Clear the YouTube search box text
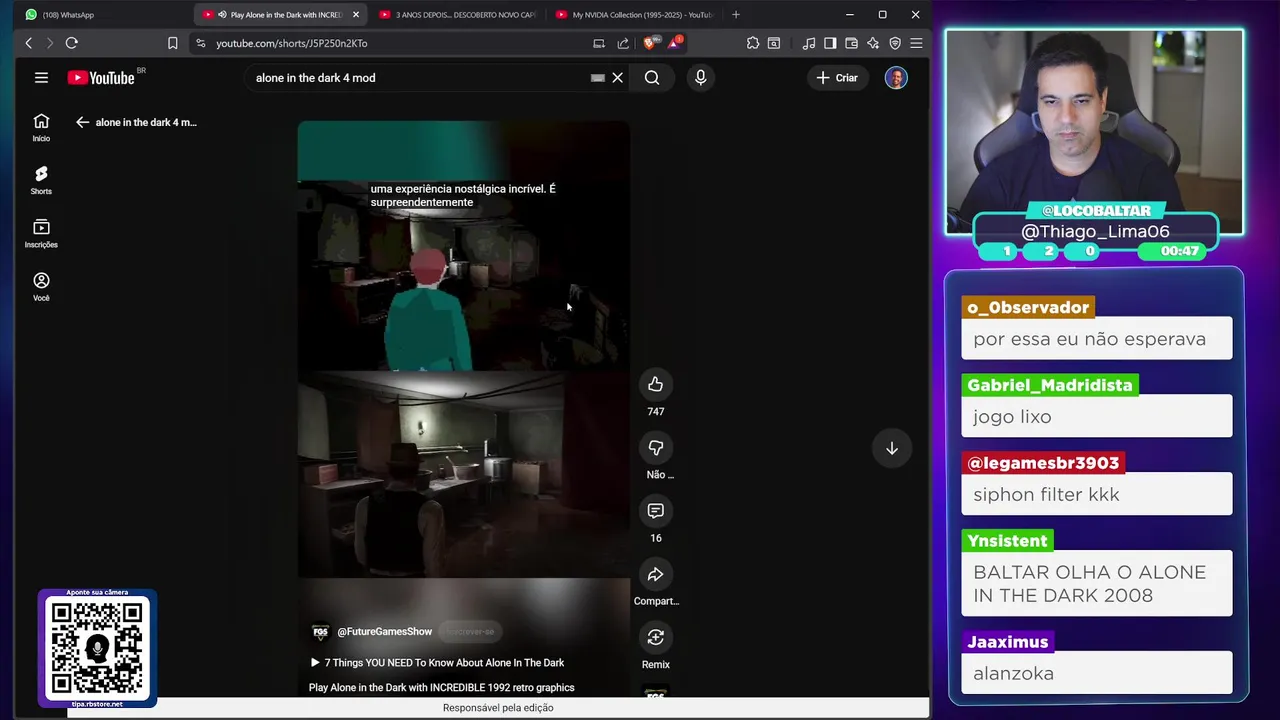 (x=618, y=77)
